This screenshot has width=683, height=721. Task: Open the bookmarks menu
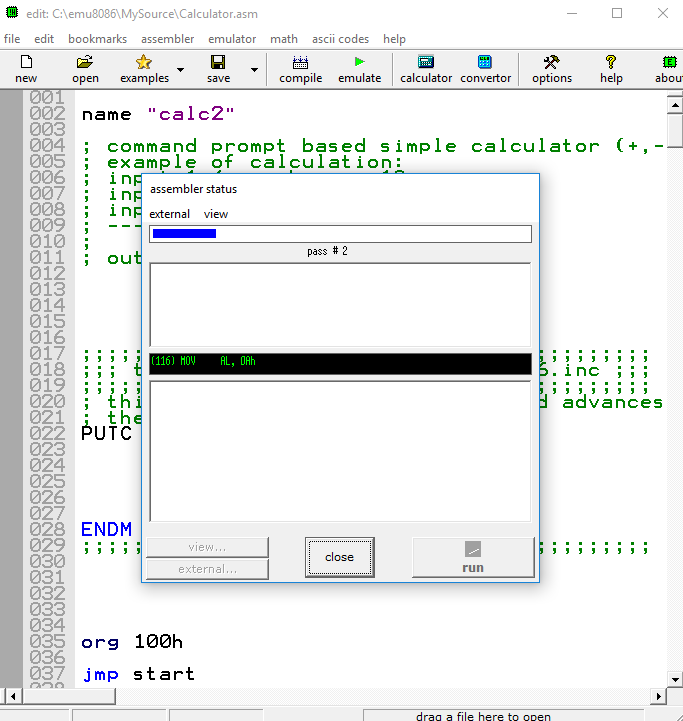coord(98,39)
